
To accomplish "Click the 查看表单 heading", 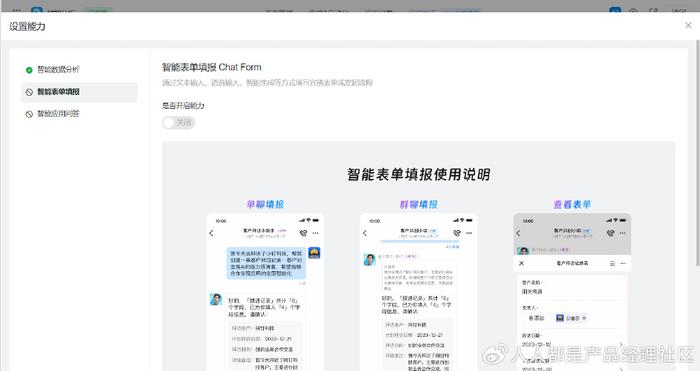I will (572, 204).
